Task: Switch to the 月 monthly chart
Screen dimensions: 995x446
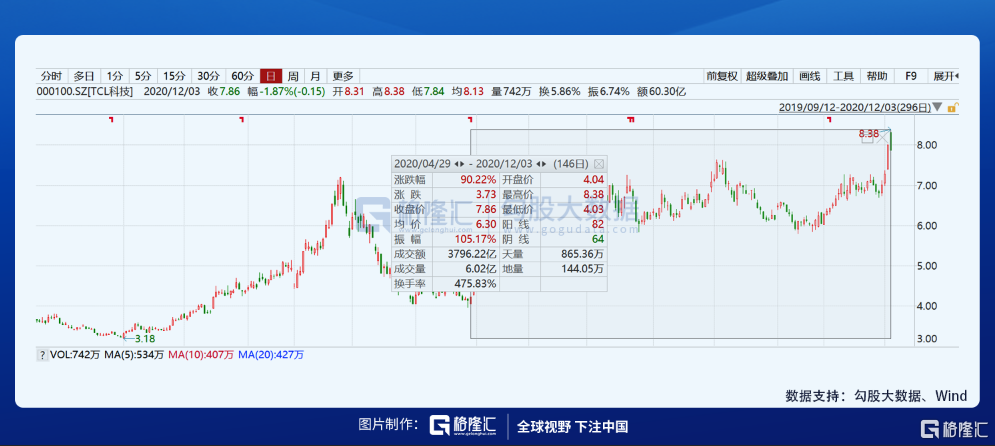Action: (315, 76)
